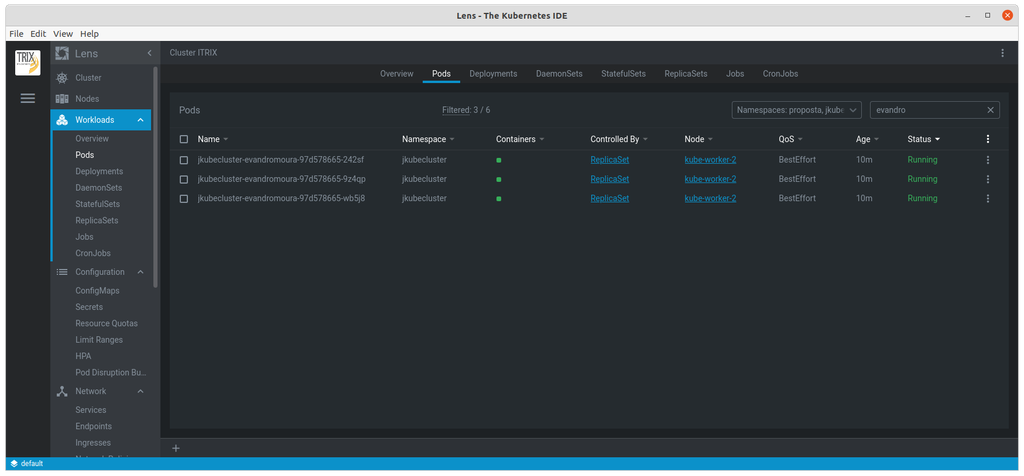Open the Namespaces filter dropdown
Image resolution: width=1024 pixels, height=476 pixels.
(797, 110)
